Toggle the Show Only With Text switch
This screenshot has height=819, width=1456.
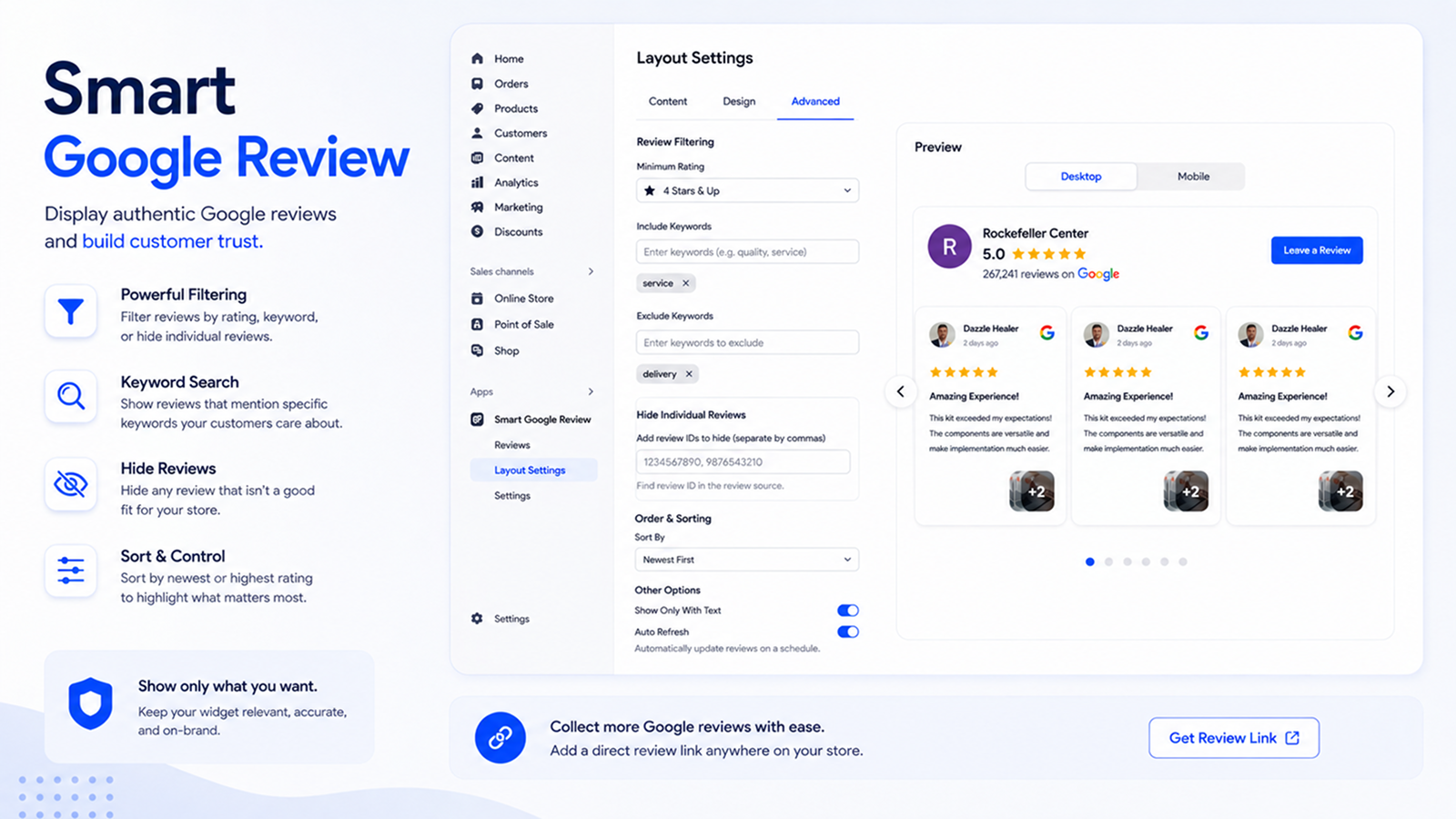pos(848,611)
